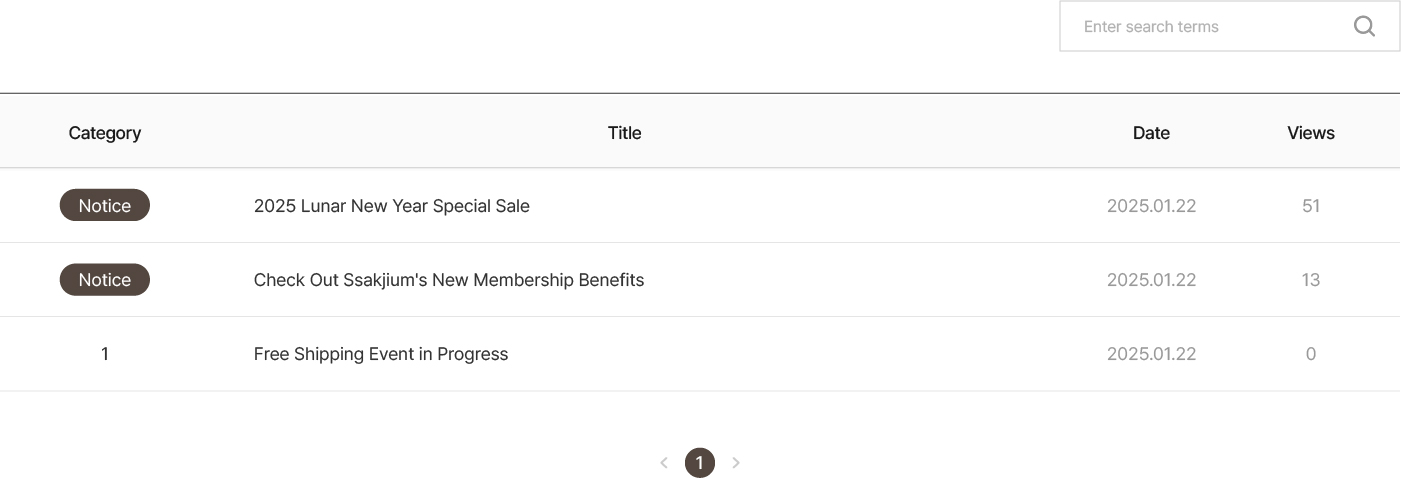Go to previous page using left chevron

point(664,462)
